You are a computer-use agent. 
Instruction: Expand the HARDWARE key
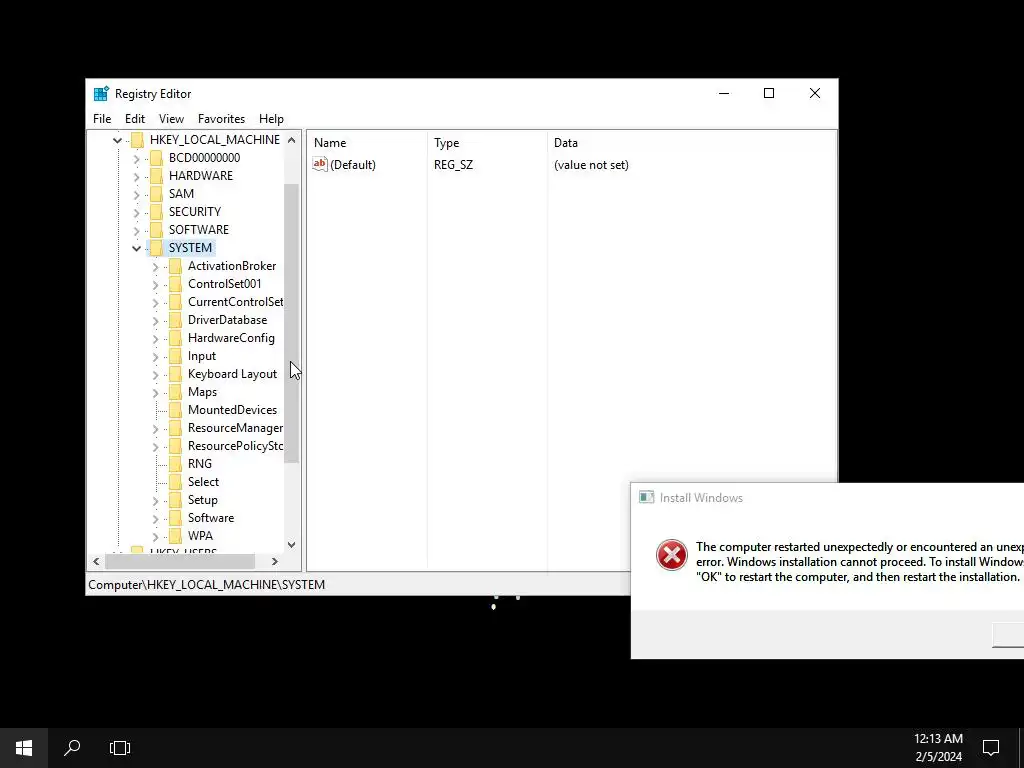click(x=136, y=176)
